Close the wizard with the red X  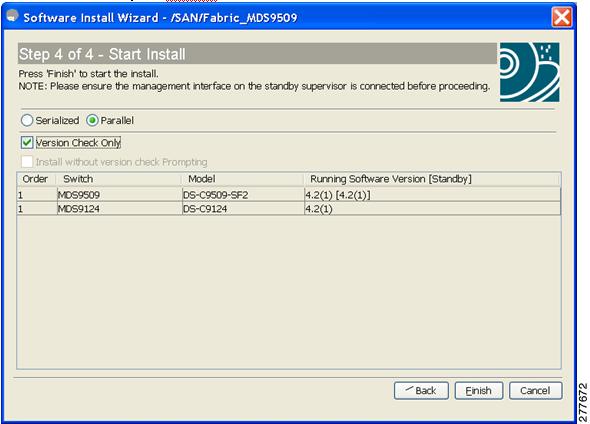[x=562, y=17]
